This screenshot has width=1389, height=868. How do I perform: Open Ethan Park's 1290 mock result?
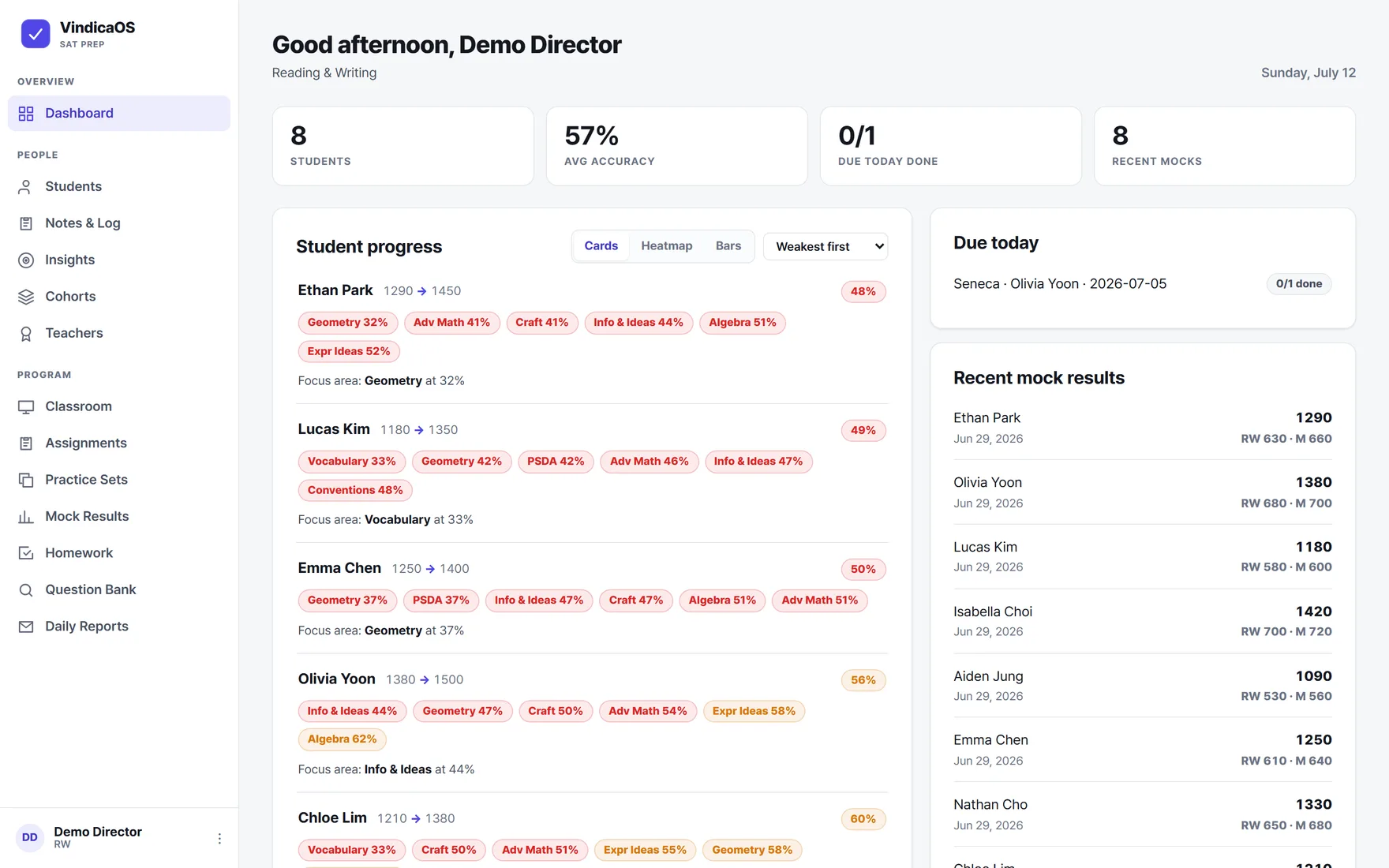click(x=1142, y=427)
